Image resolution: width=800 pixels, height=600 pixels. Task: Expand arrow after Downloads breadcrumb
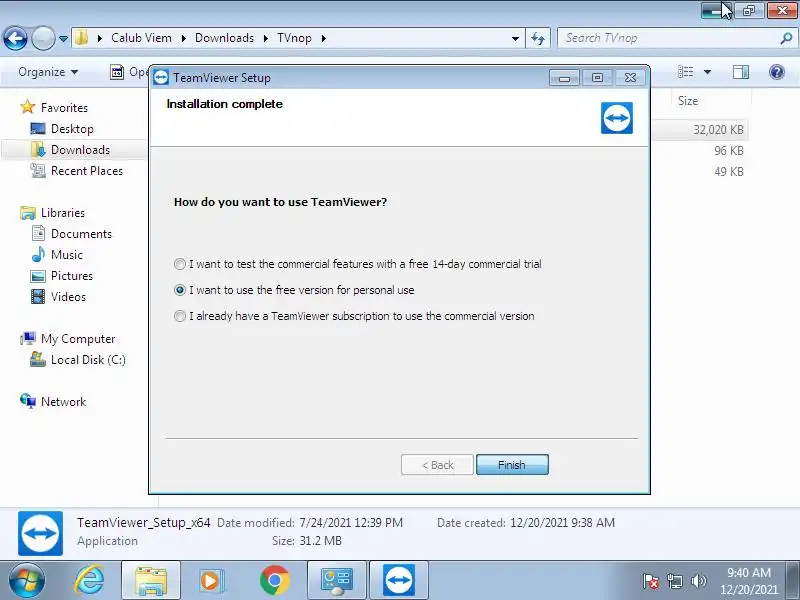coord(266,38)
